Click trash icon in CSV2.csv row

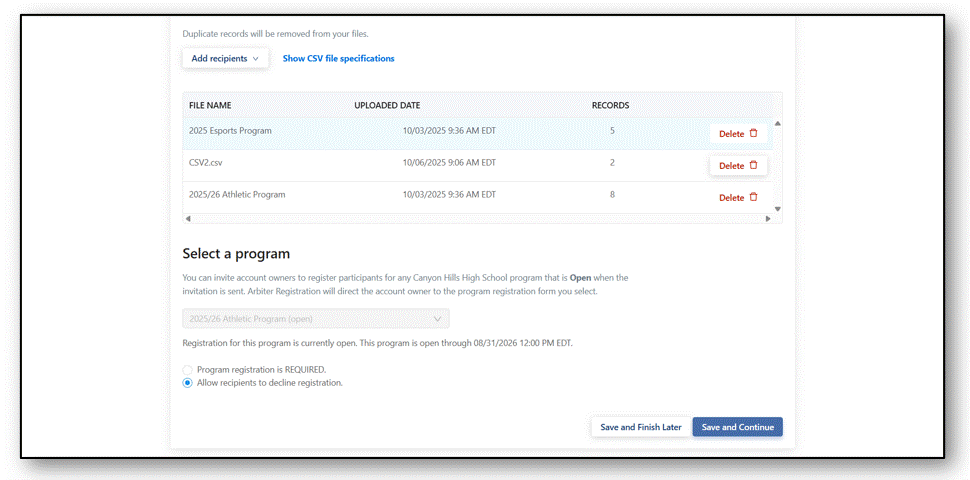click(x=753, y=165)
